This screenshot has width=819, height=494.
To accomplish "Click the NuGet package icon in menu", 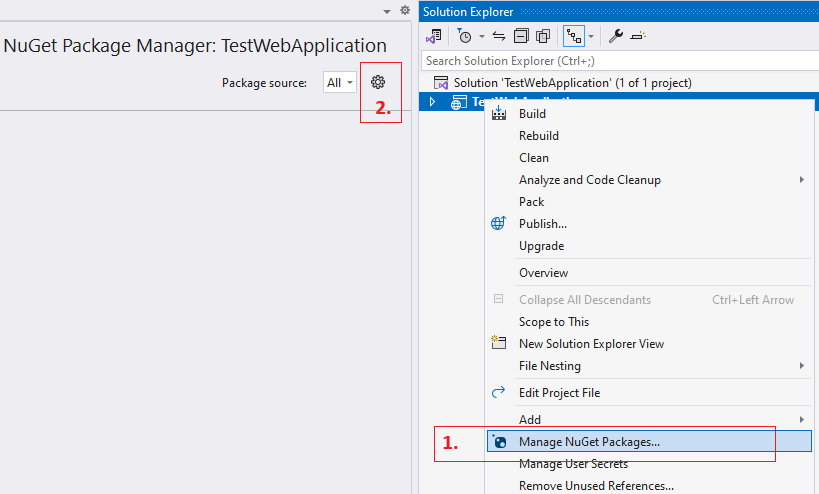I will [x=500, y=442].
